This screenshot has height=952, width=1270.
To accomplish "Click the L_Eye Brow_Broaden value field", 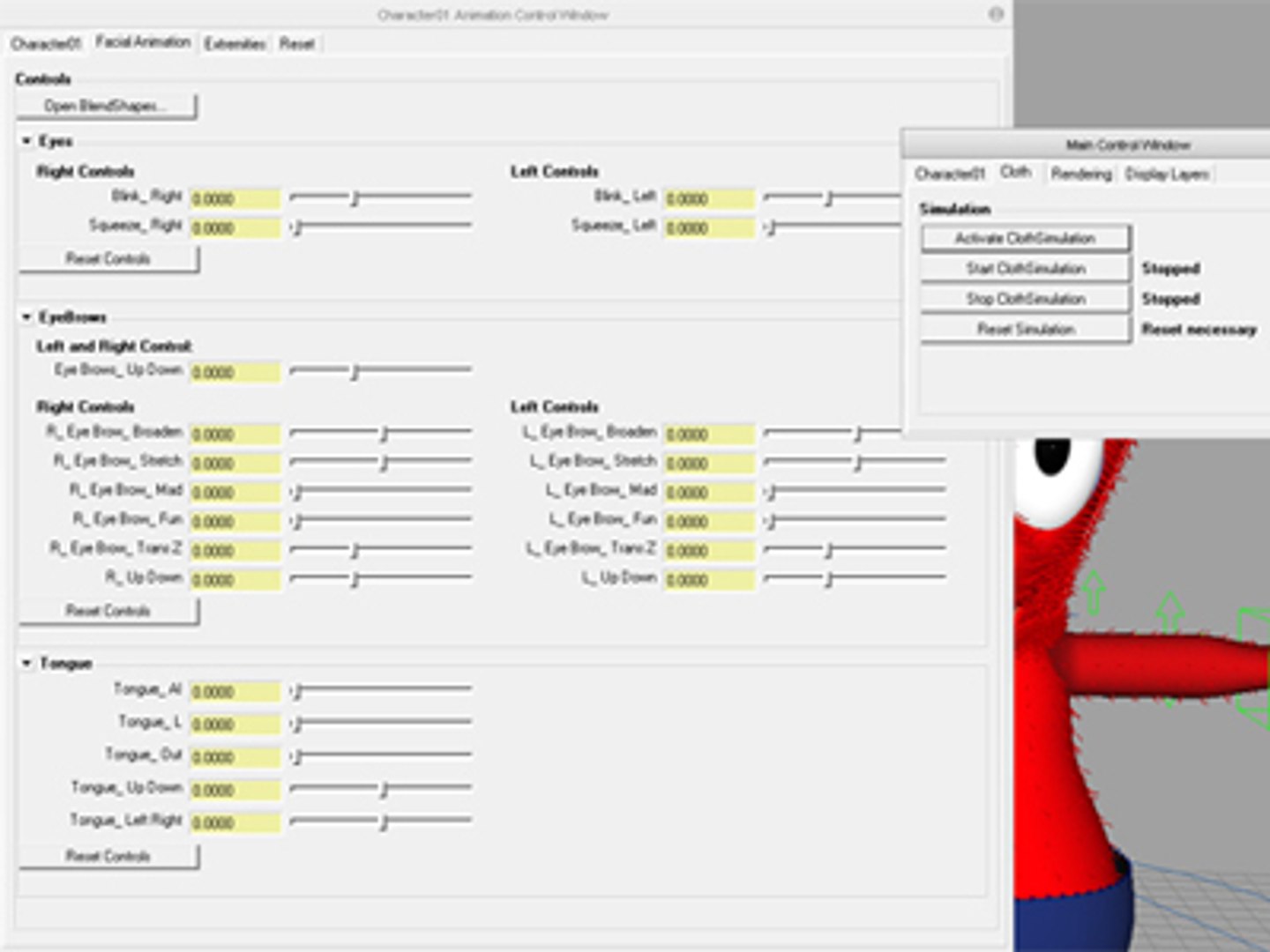I will 709,435.
